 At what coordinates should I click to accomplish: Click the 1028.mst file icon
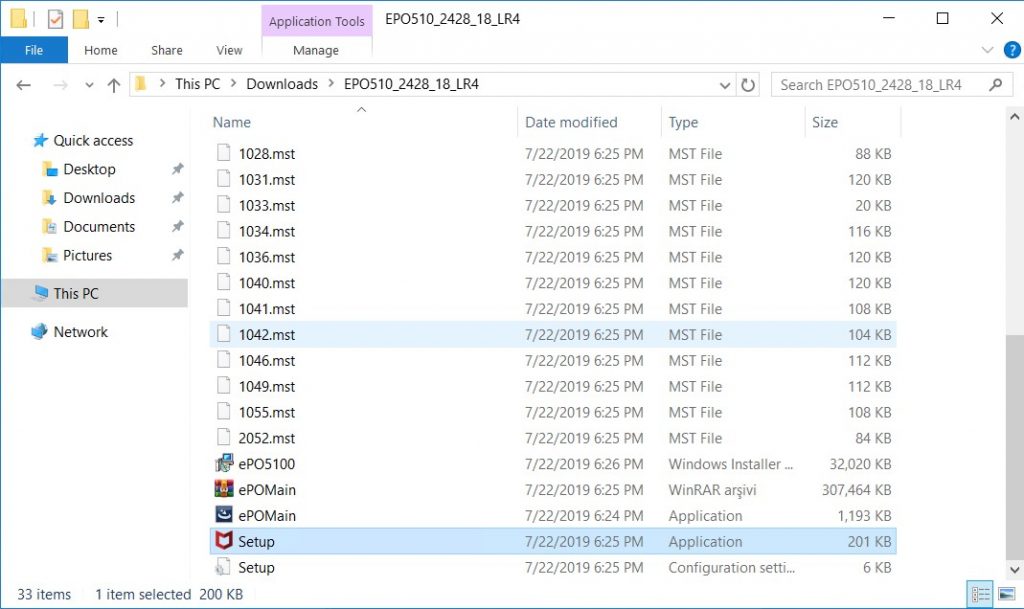click(x=223, y=153)
